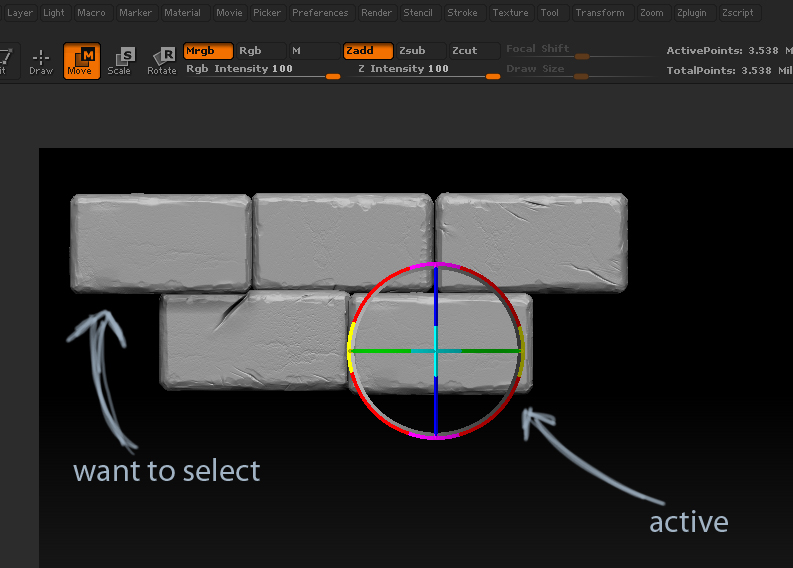The image size is (793, 568).
Task: Open the Light menu
Action: tap(54, 13)
